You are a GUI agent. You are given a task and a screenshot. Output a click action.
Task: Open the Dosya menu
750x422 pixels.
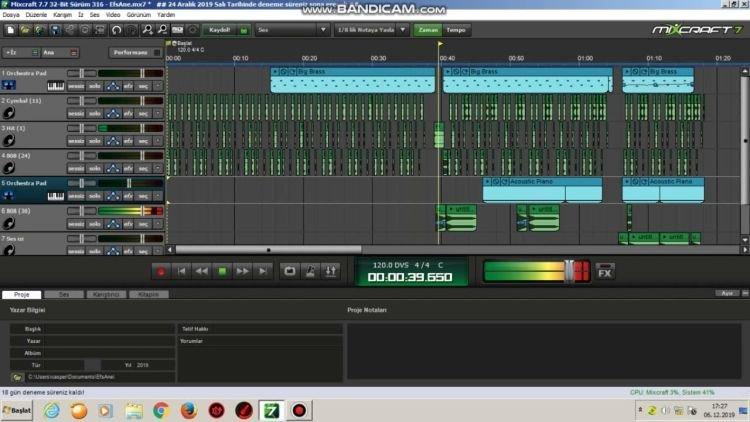click(x=11, y=15)
